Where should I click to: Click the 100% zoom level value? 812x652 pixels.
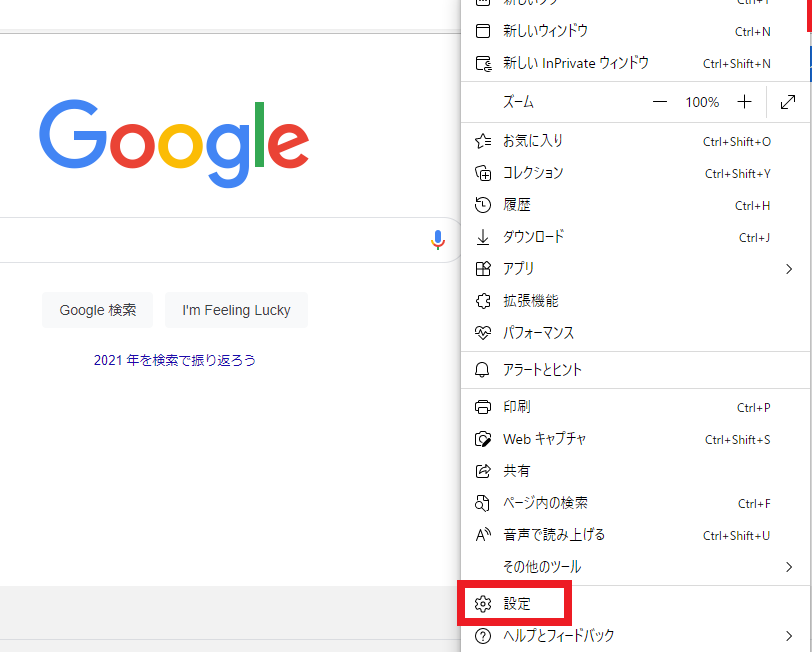[702, 102]
